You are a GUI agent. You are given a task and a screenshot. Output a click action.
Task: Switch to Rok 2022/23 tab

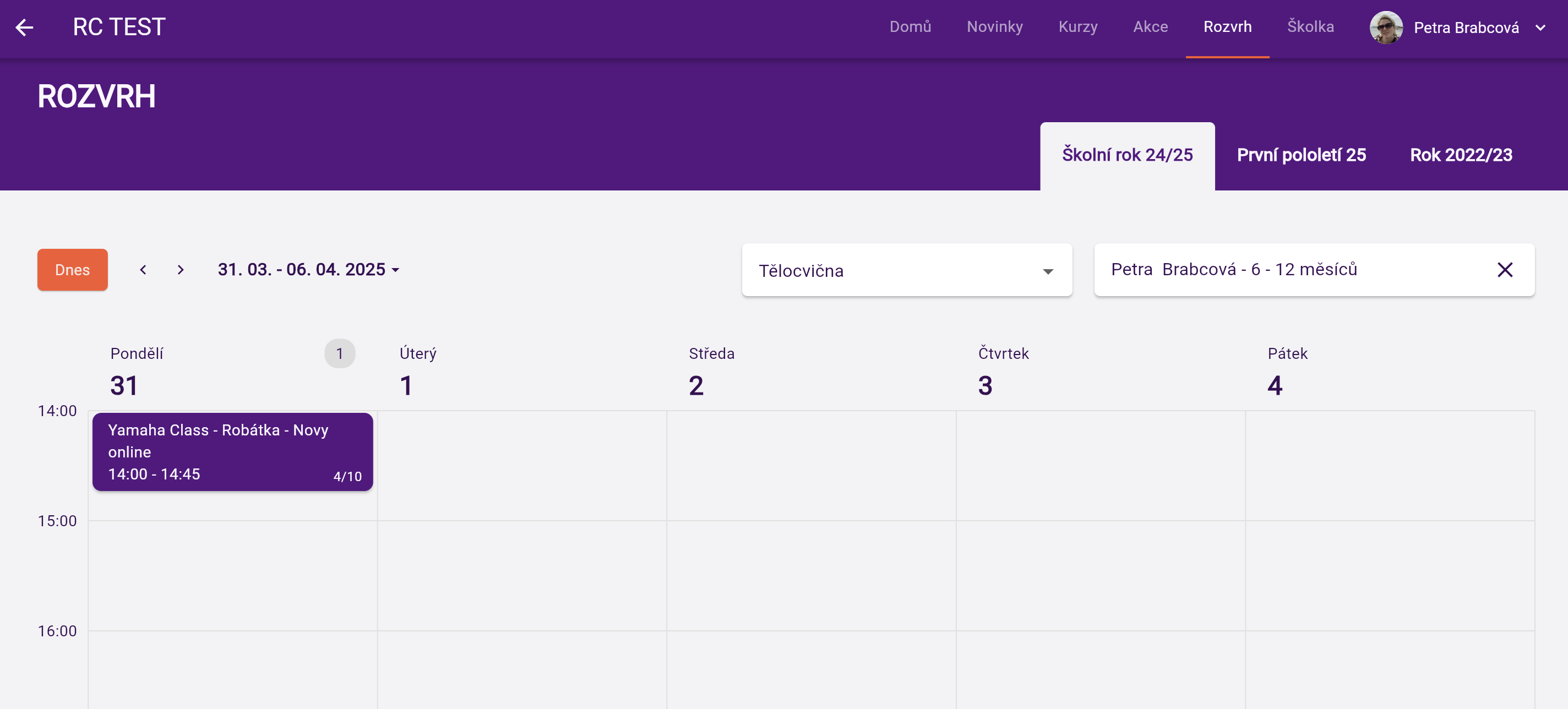click(1460, 155)
